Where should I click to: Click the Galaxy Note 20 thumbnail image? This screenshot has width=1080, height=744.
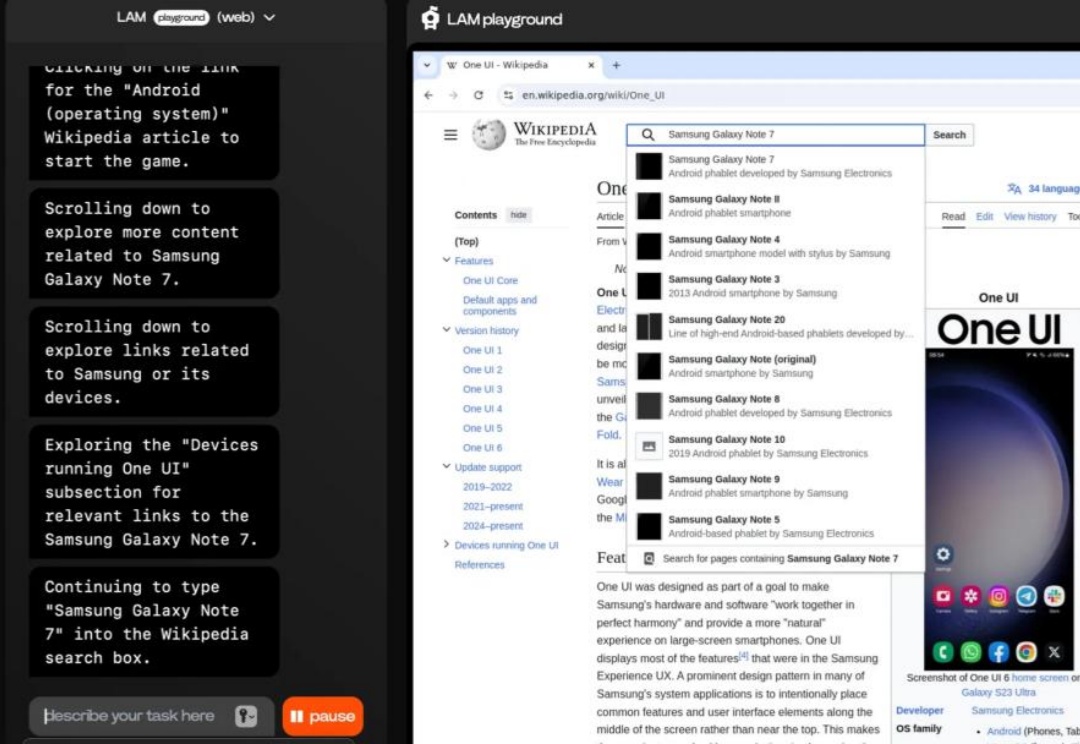tap(649, 327)
